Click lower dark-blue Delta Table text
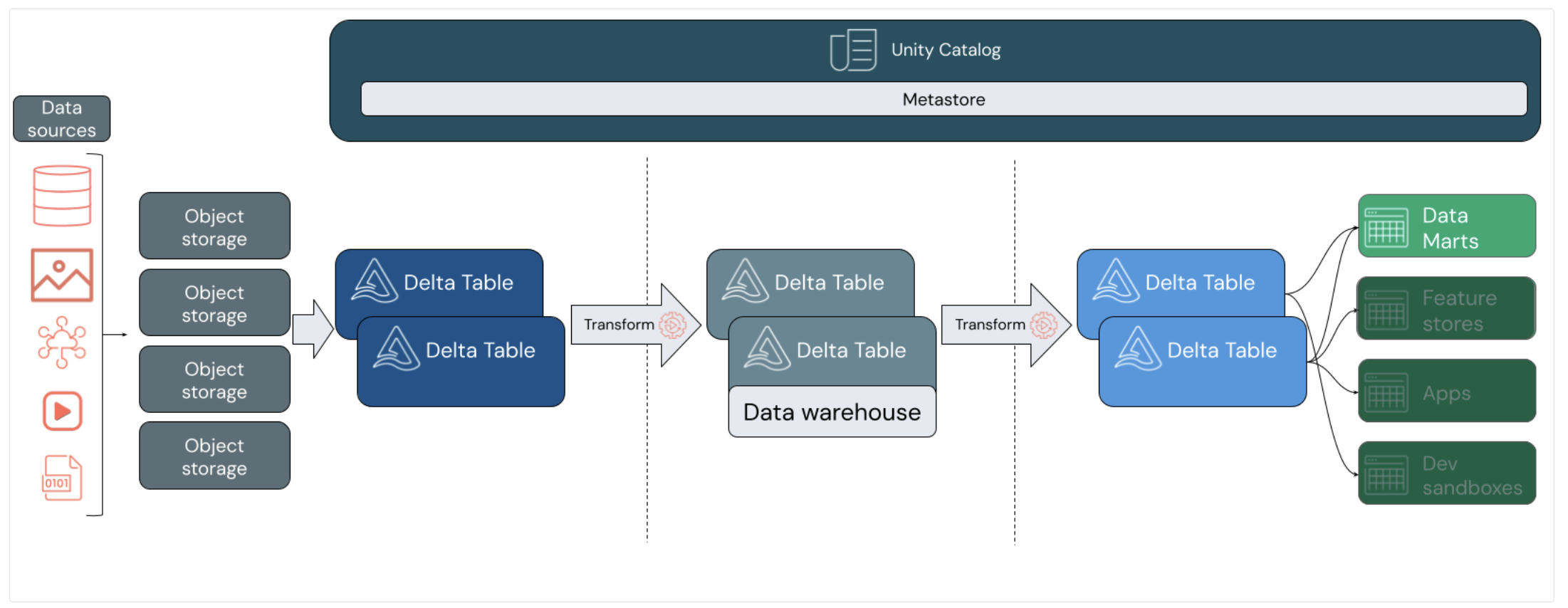Image resolution: width=1568 pixels, height=608 pixels. 481,350
